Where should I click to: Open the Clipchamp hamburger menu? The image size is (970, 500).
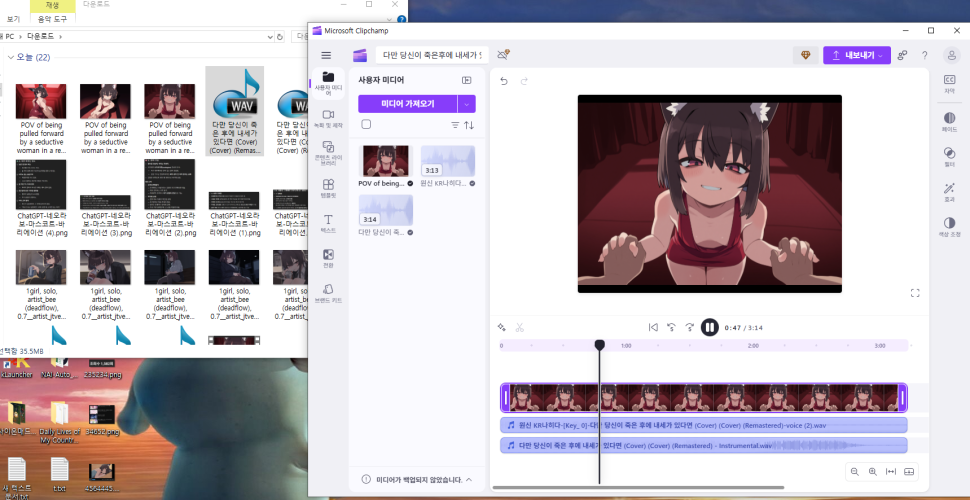tap(326, 55)
